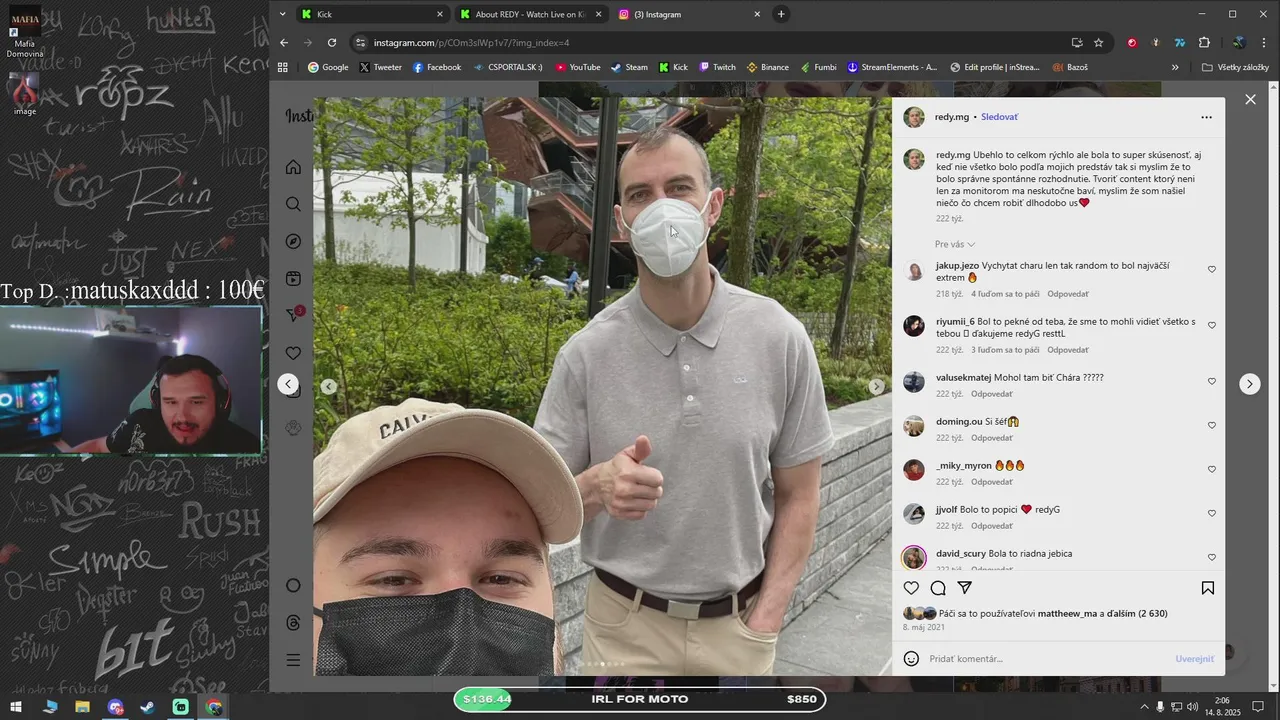Screen dimensions: 1280x720
Task: Open Instagram messages with notification badge
Action: coord(294,315)
